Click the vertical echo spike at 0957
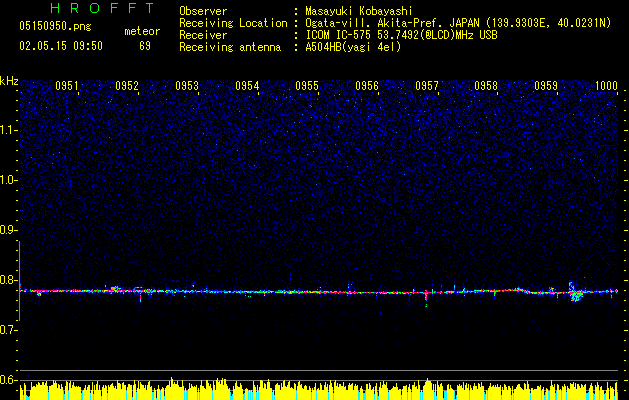 tap(426, 297)
